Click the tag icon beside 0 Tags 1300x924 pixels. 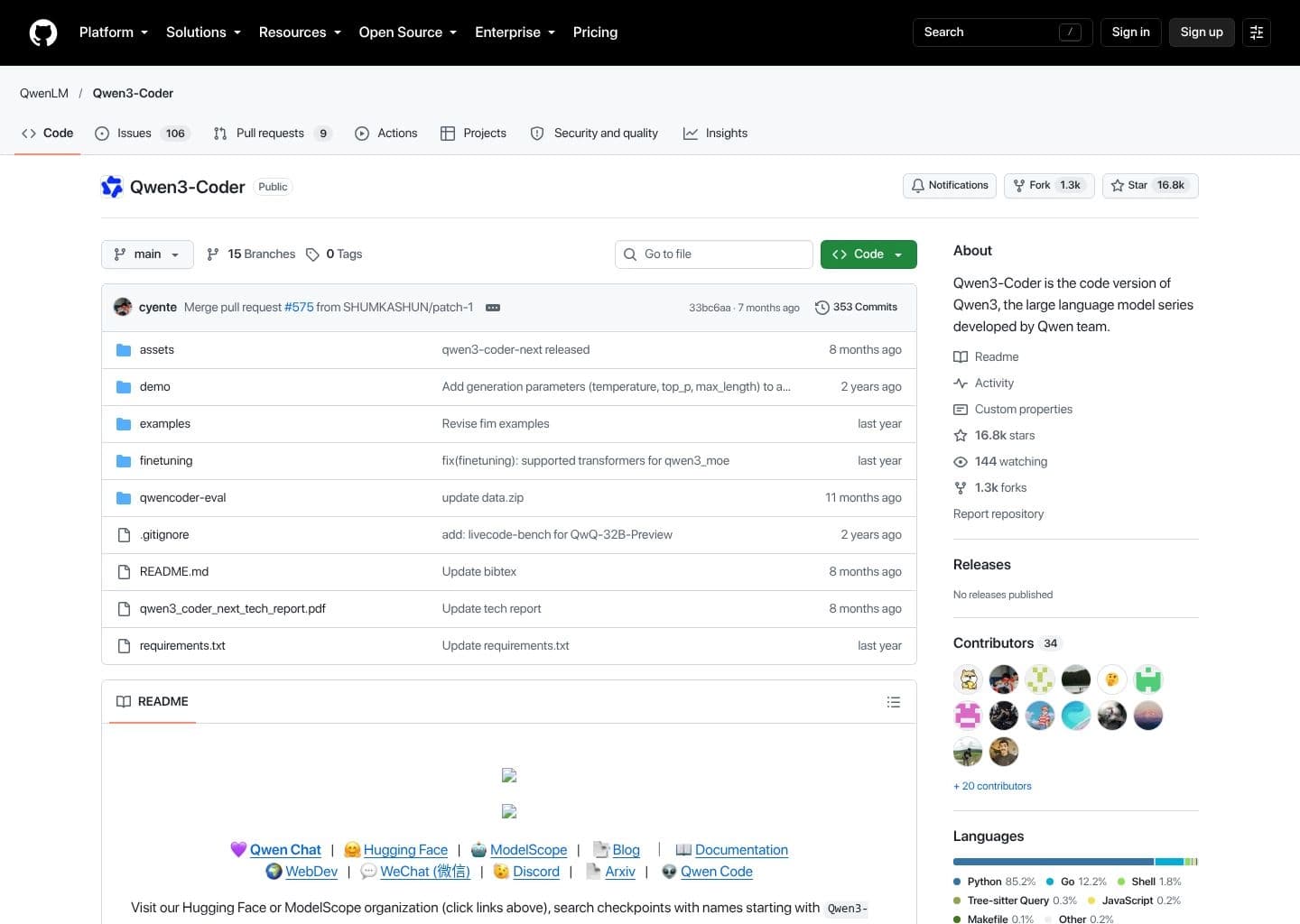click(x=312, y=254)
